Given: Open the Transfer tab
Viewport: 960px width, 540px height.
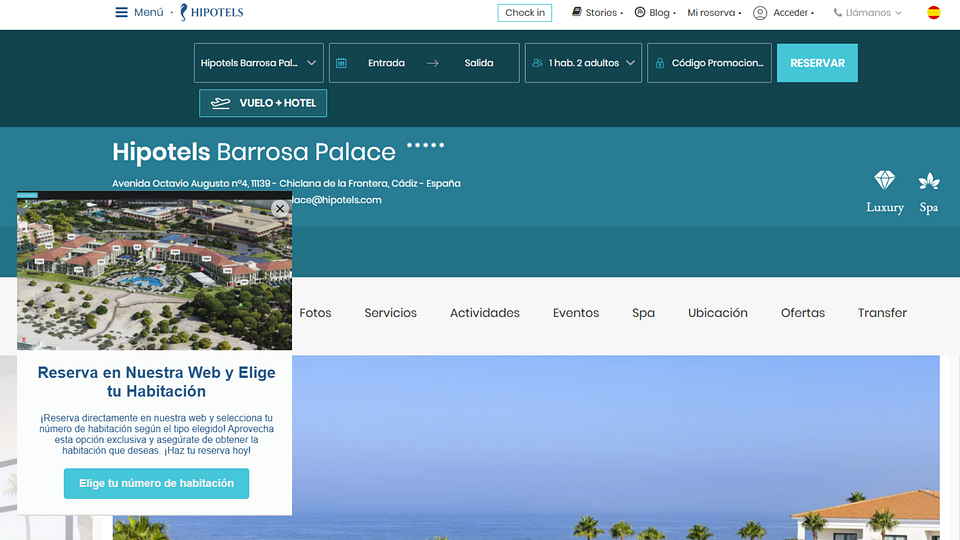Looking at the screenshot, I should (882, 313).
